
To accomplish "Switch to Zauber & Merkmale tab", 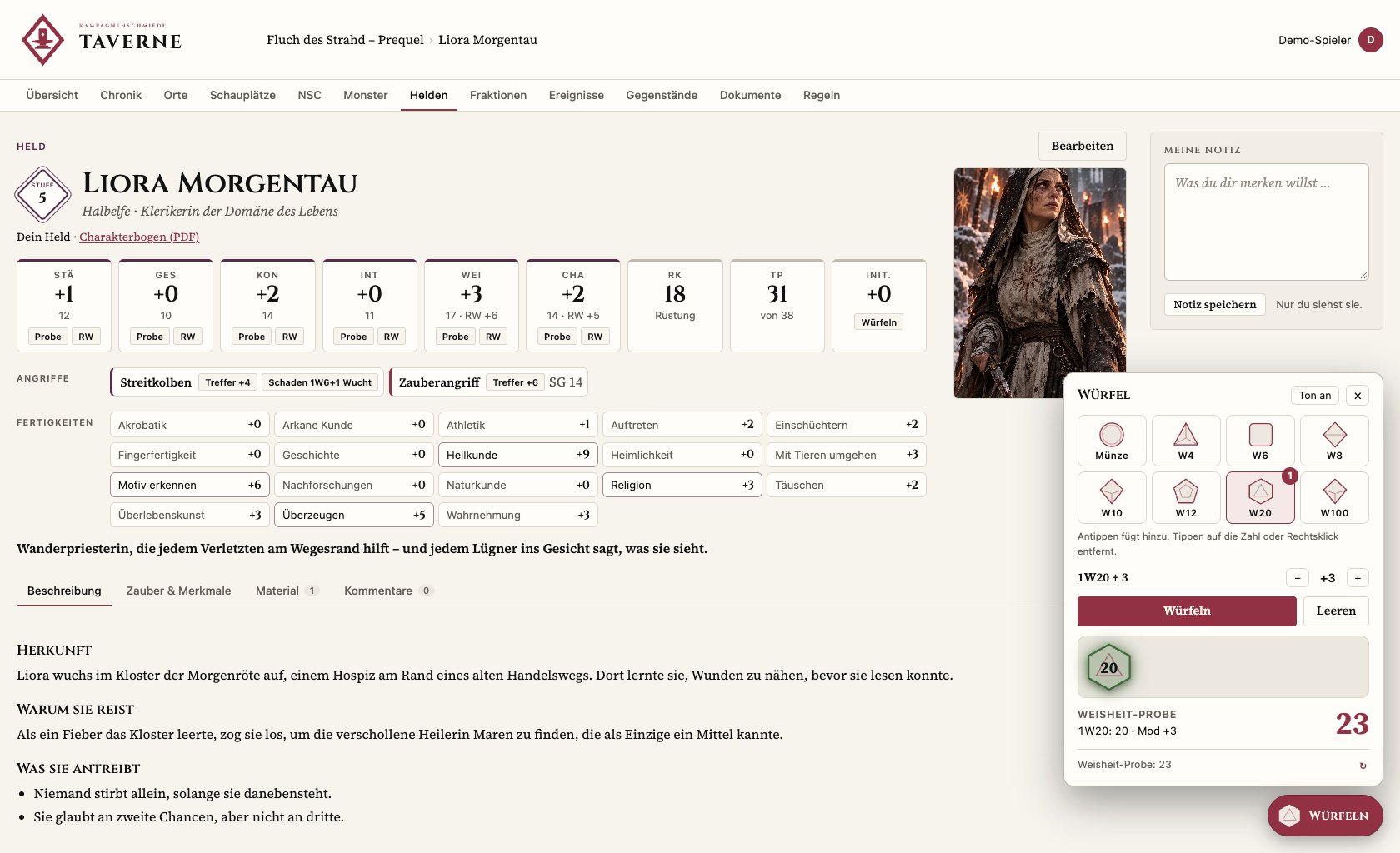I will 178,591.
